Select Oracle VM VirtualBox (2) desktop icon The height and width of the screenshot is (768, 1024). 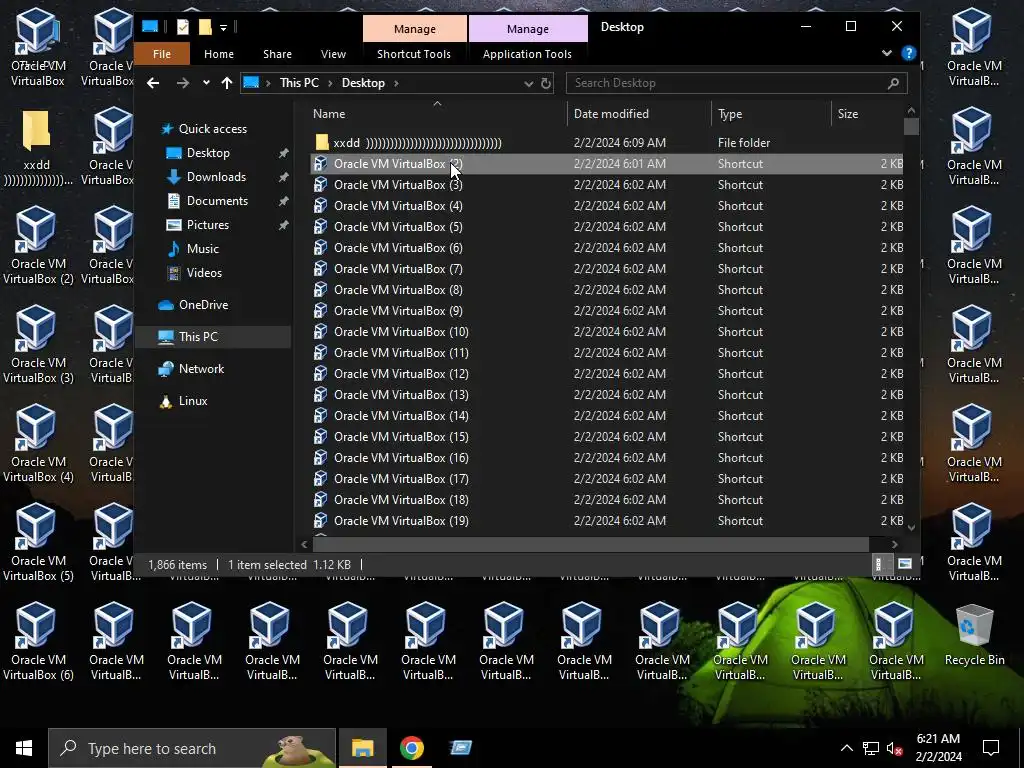point(38,246)
